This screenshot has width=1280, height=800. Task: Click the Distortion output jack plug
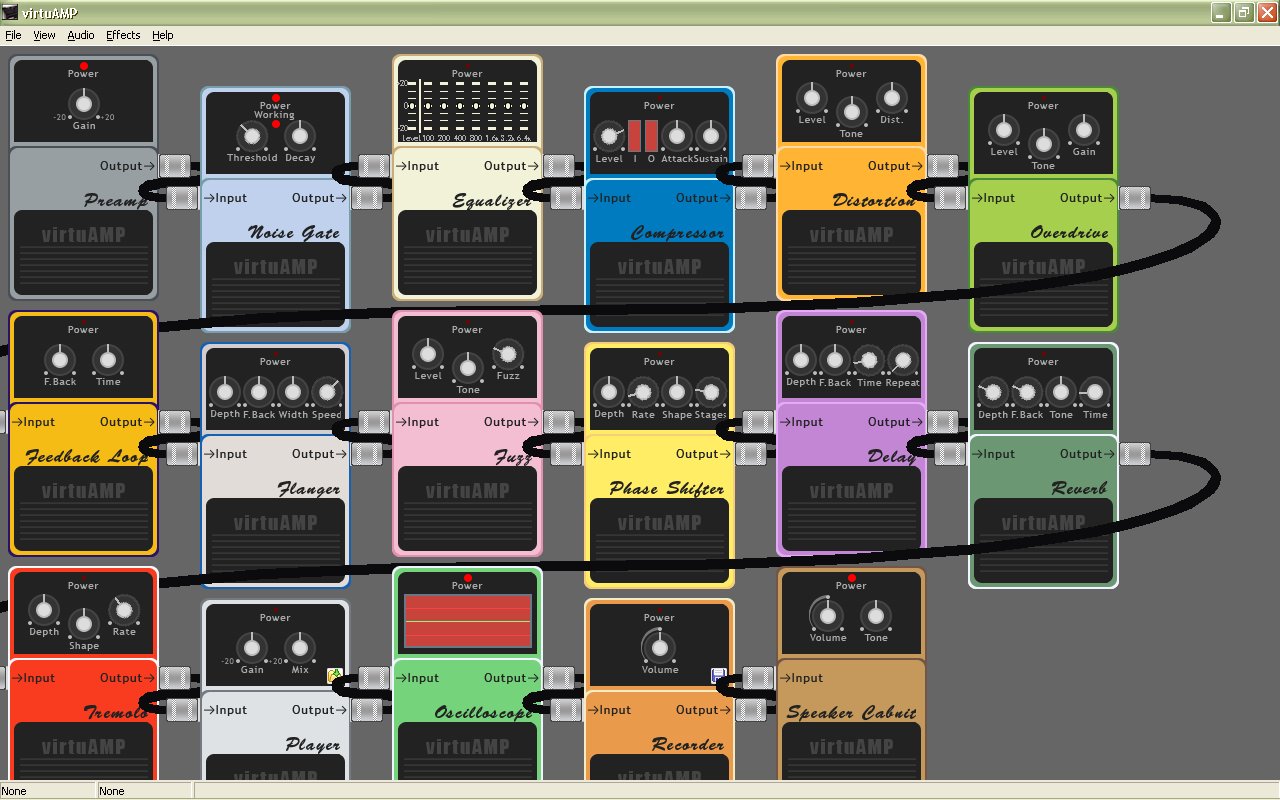tap(942, 166)
